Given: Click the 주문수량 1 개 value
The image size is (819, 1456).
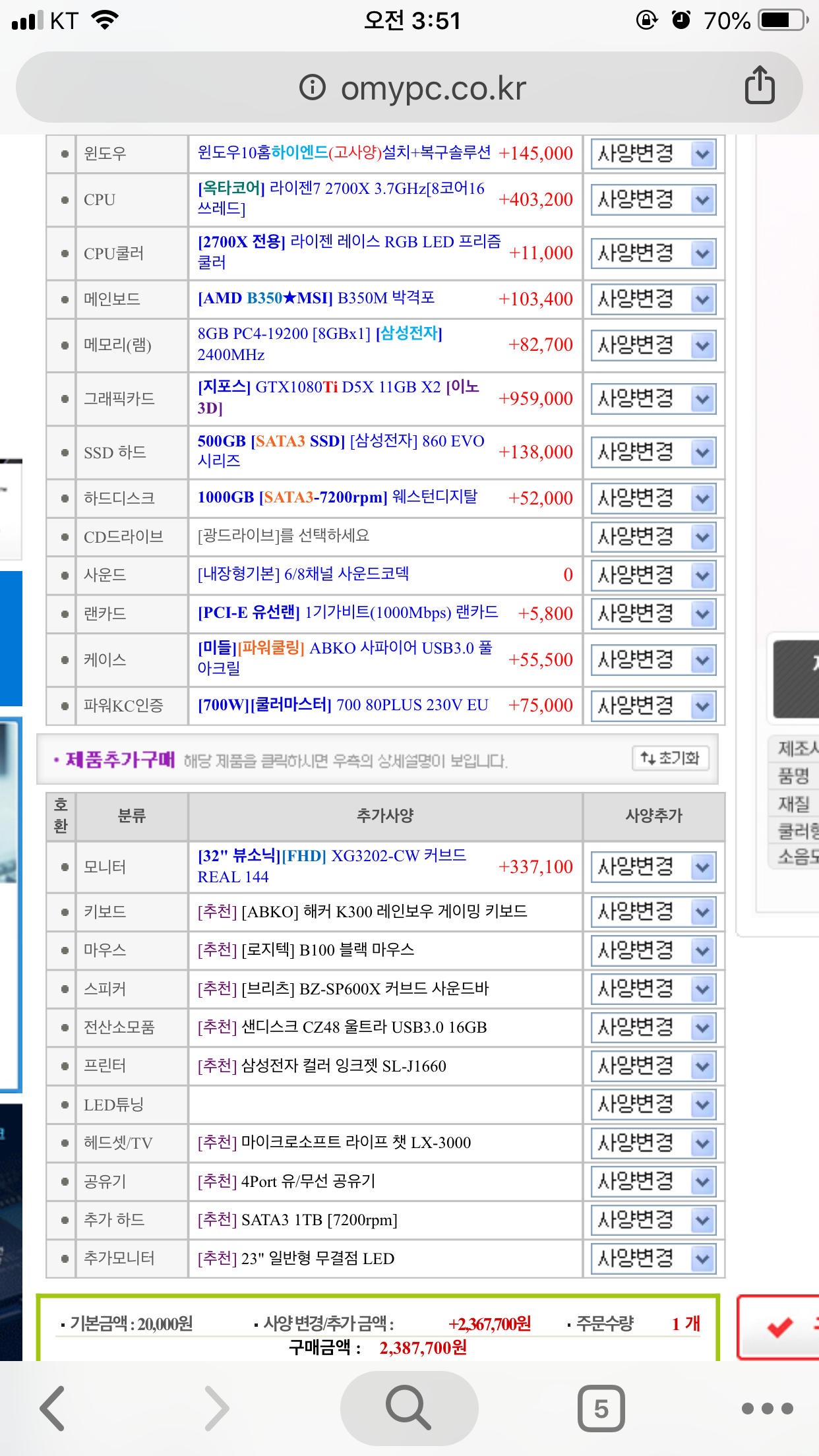Looking at the screenshot, I should [686, 1323].
